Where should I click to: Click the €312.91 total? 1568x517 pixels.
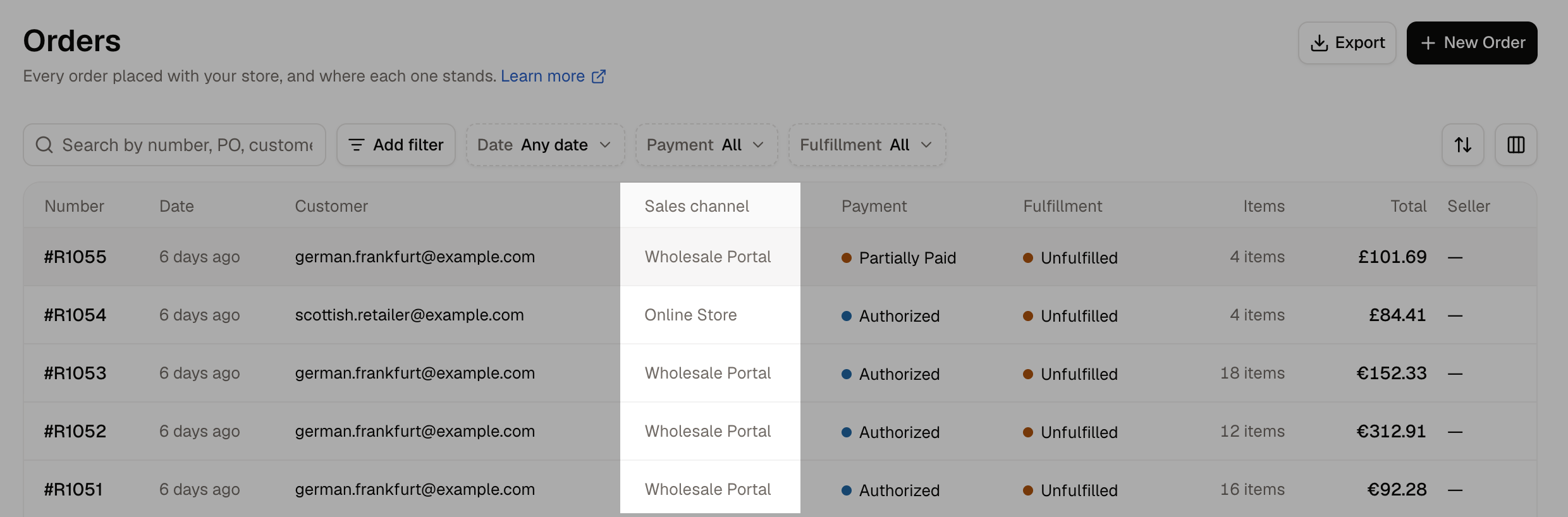pos(1391,431)
